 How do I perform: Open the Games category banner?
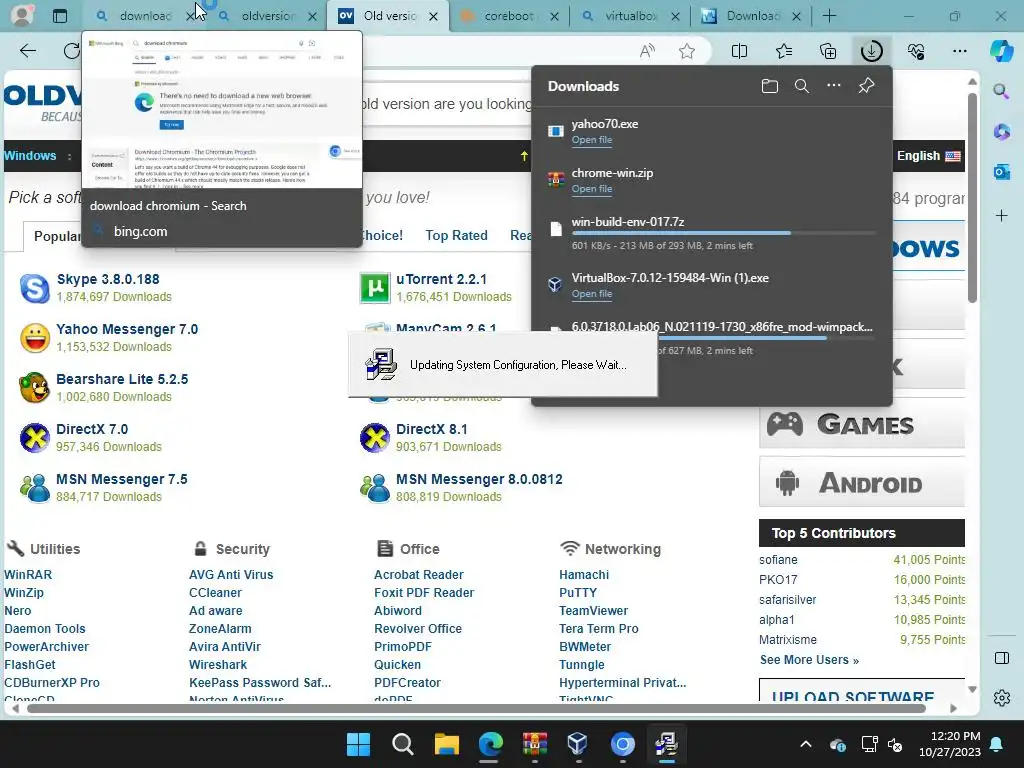(x=861, y=424)
